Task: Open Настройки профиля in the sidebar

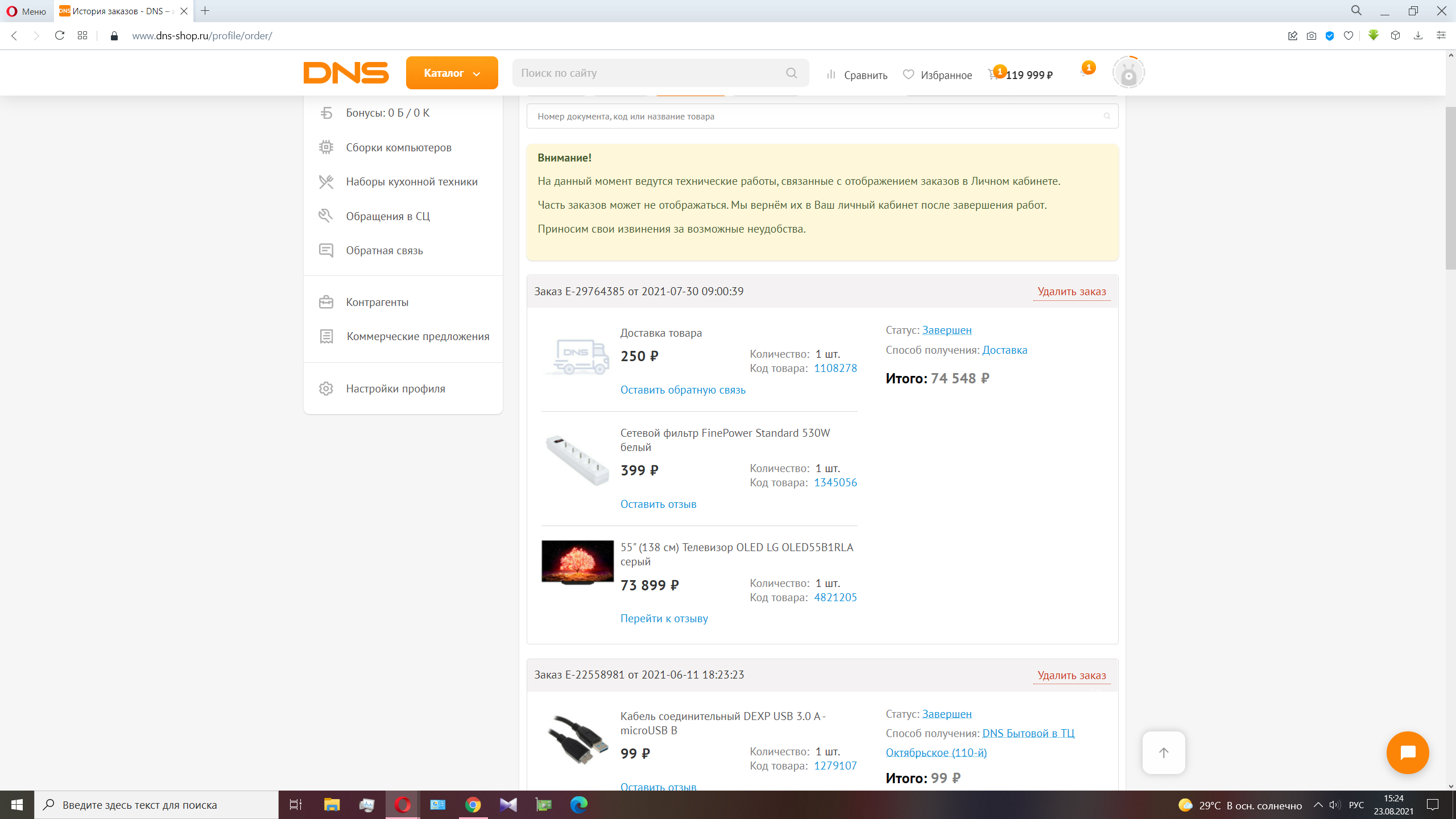Action: pyautogui.click(x=395, y=388)
